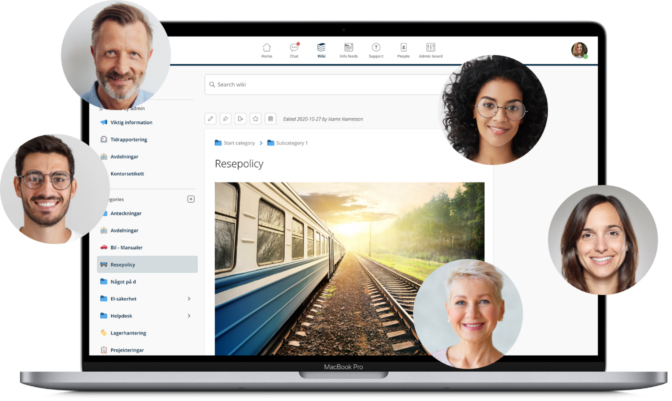Open the Support help icon
Screen dimensions: 672x401
376,49
